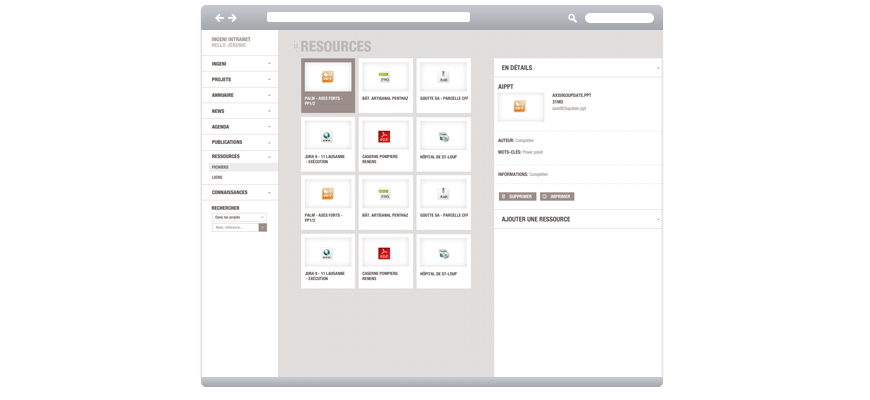Click the Supprimer button
This screenshot has height=400, width=870.
pos(517,197)
